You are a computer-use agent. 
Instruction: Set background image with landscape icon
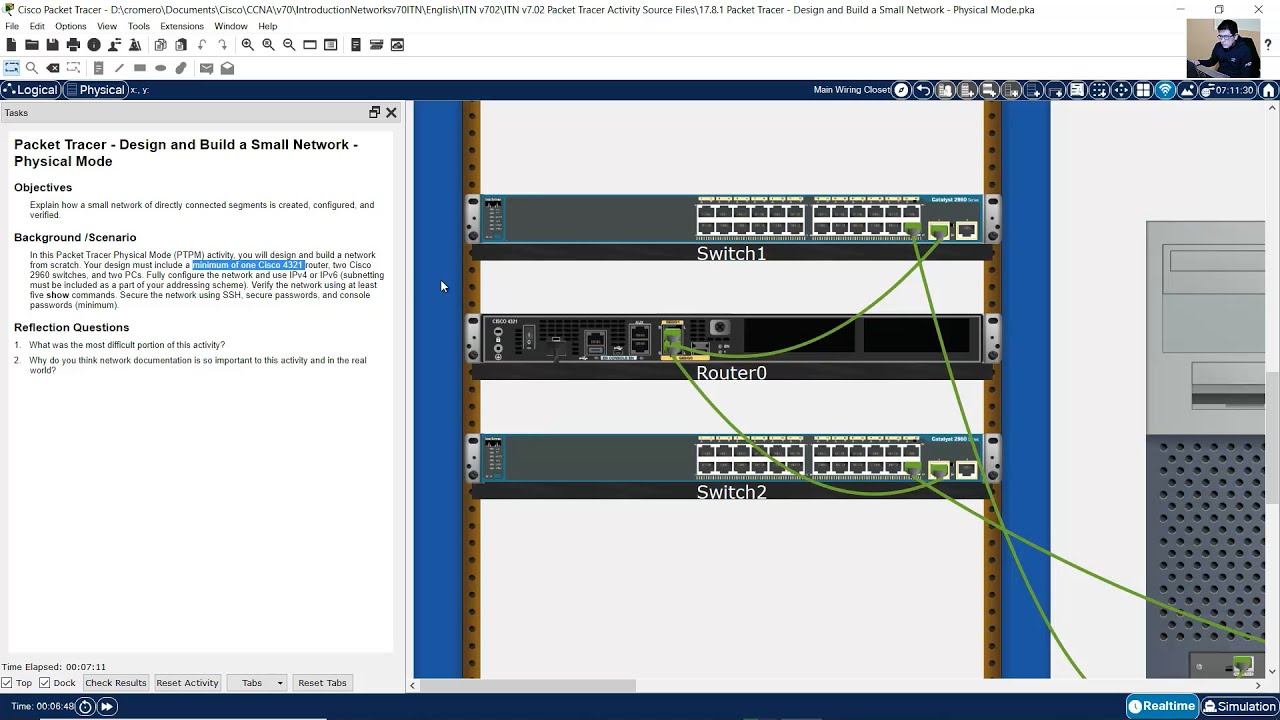[1187, 90]
